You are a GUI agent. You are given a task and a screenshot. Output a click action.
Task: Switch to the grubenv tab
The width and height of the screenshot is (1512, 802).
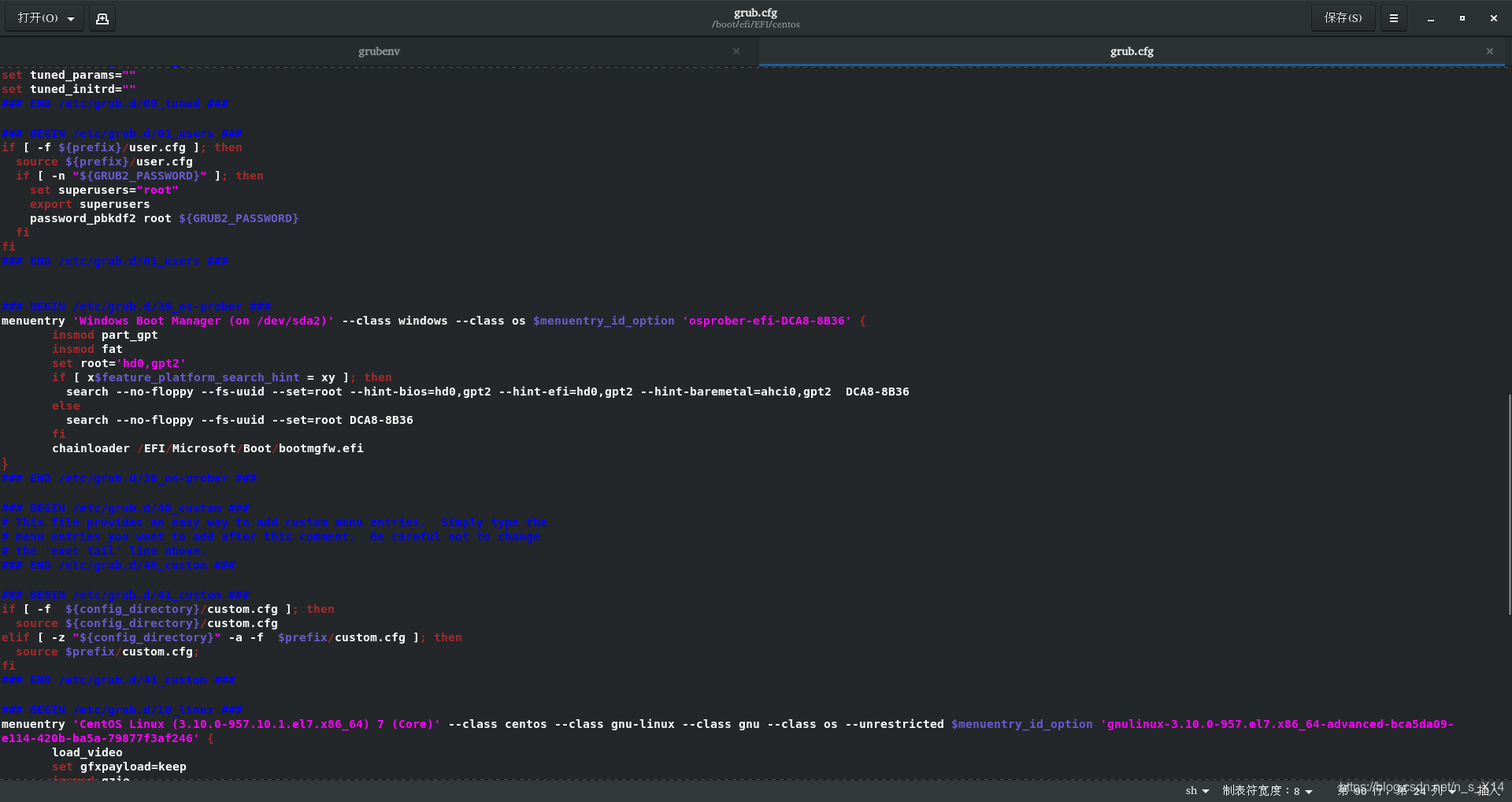379,51
